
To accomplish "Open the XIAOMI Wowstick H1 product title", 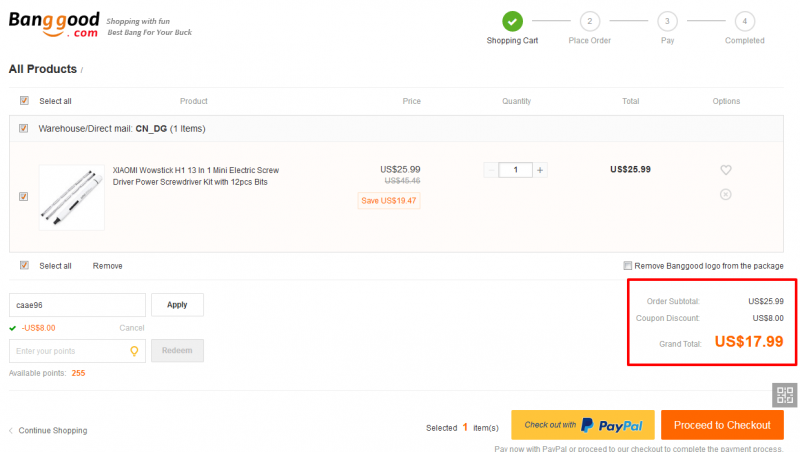I will tap(196, 176).
